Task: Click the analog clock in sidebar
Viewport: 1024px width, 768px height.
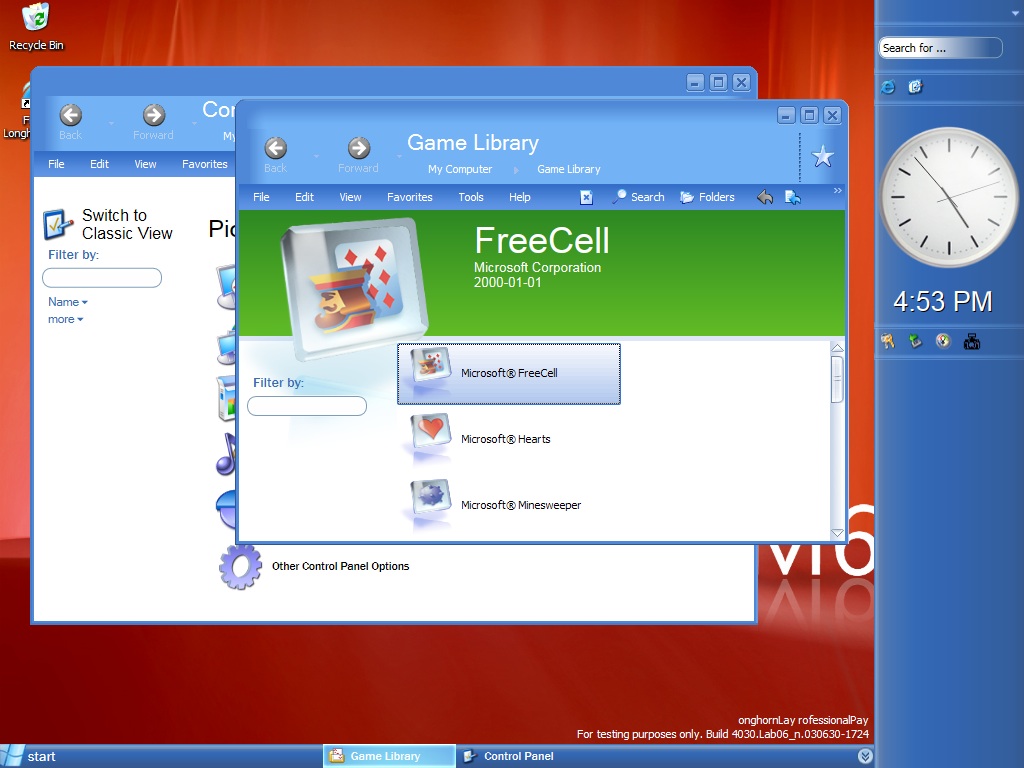Action: click(949, 197)
